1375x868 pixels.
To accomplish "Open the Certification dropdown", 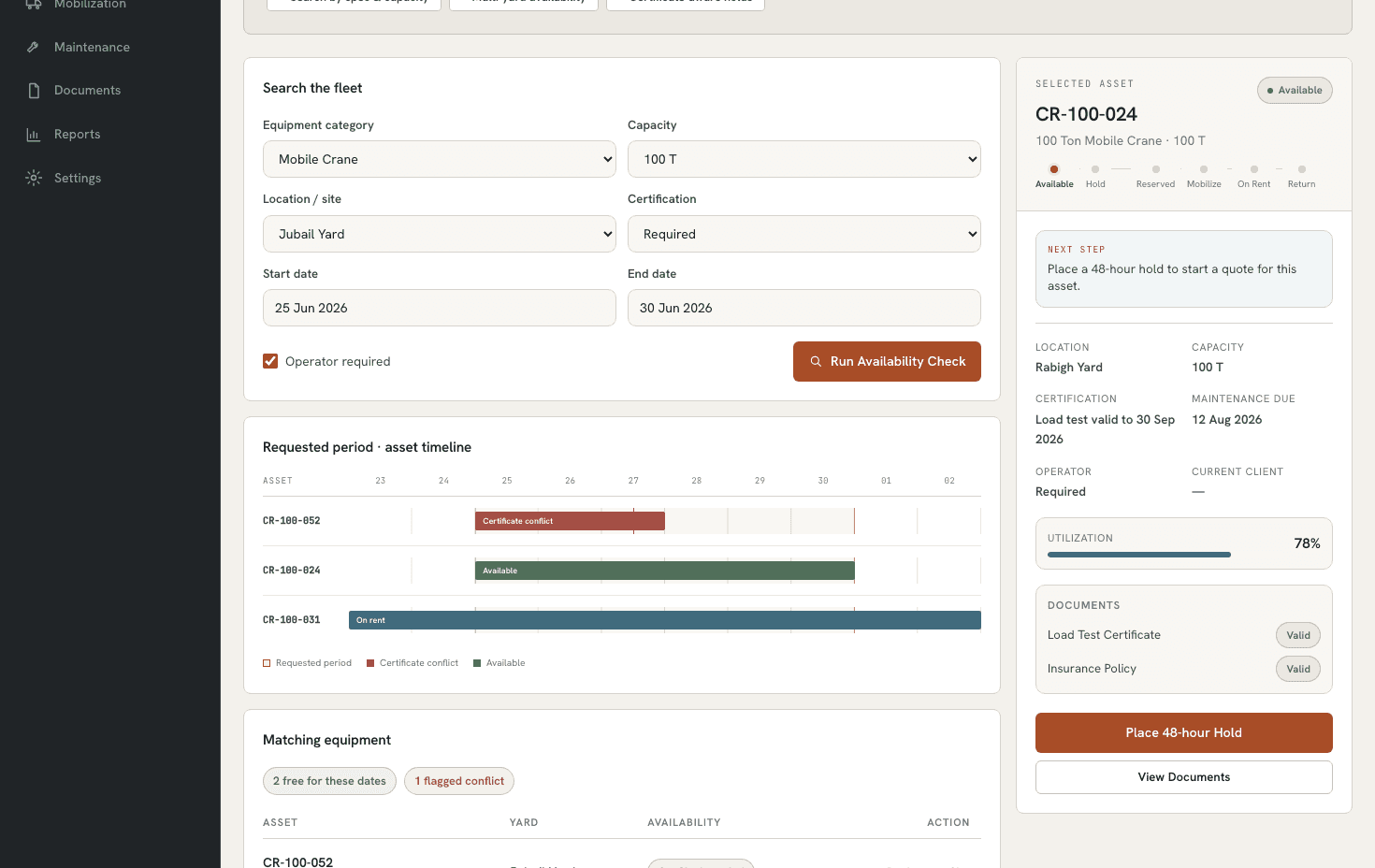I will (x=804, y=234).
